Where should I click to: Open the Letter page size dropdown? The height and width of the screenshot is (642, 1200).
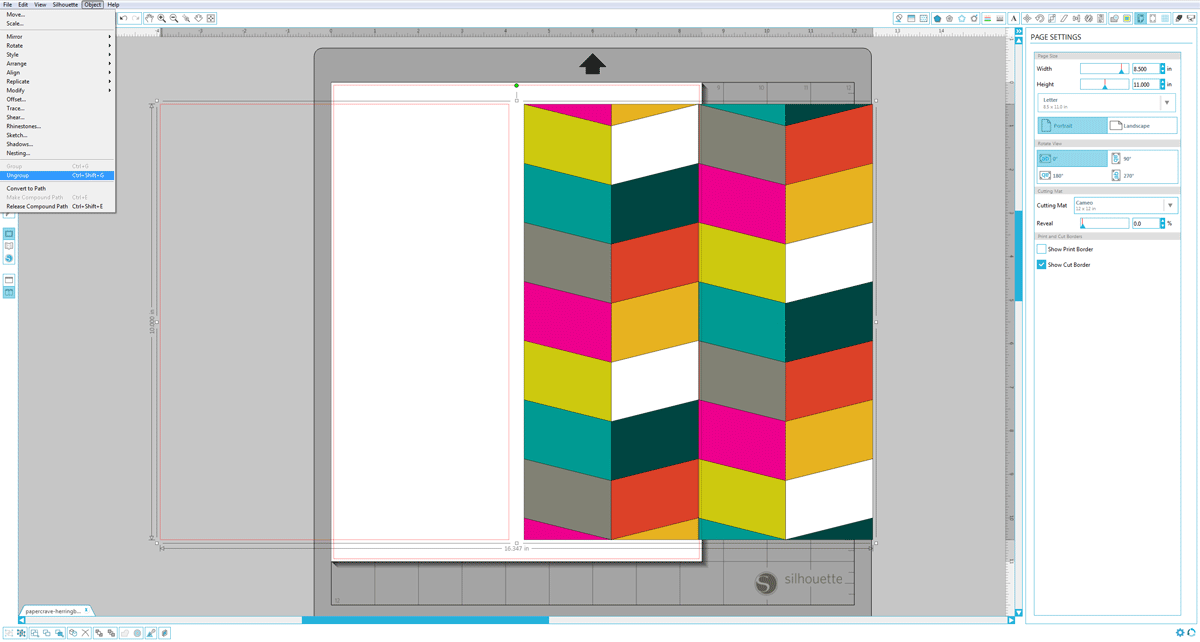tap(1167, 102)
